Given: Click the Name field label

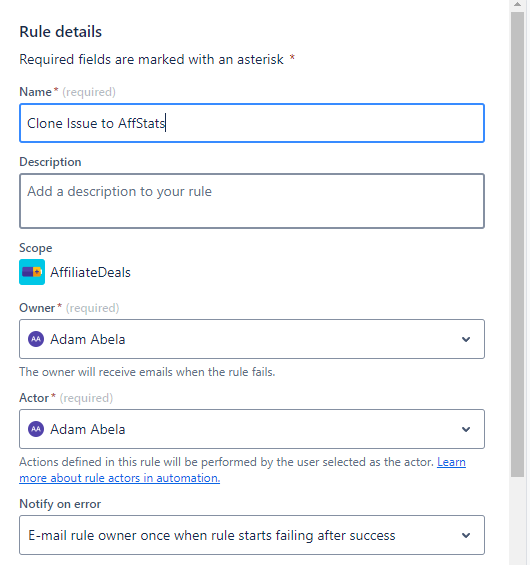Looking at the screenshot, I should point(35,92).
